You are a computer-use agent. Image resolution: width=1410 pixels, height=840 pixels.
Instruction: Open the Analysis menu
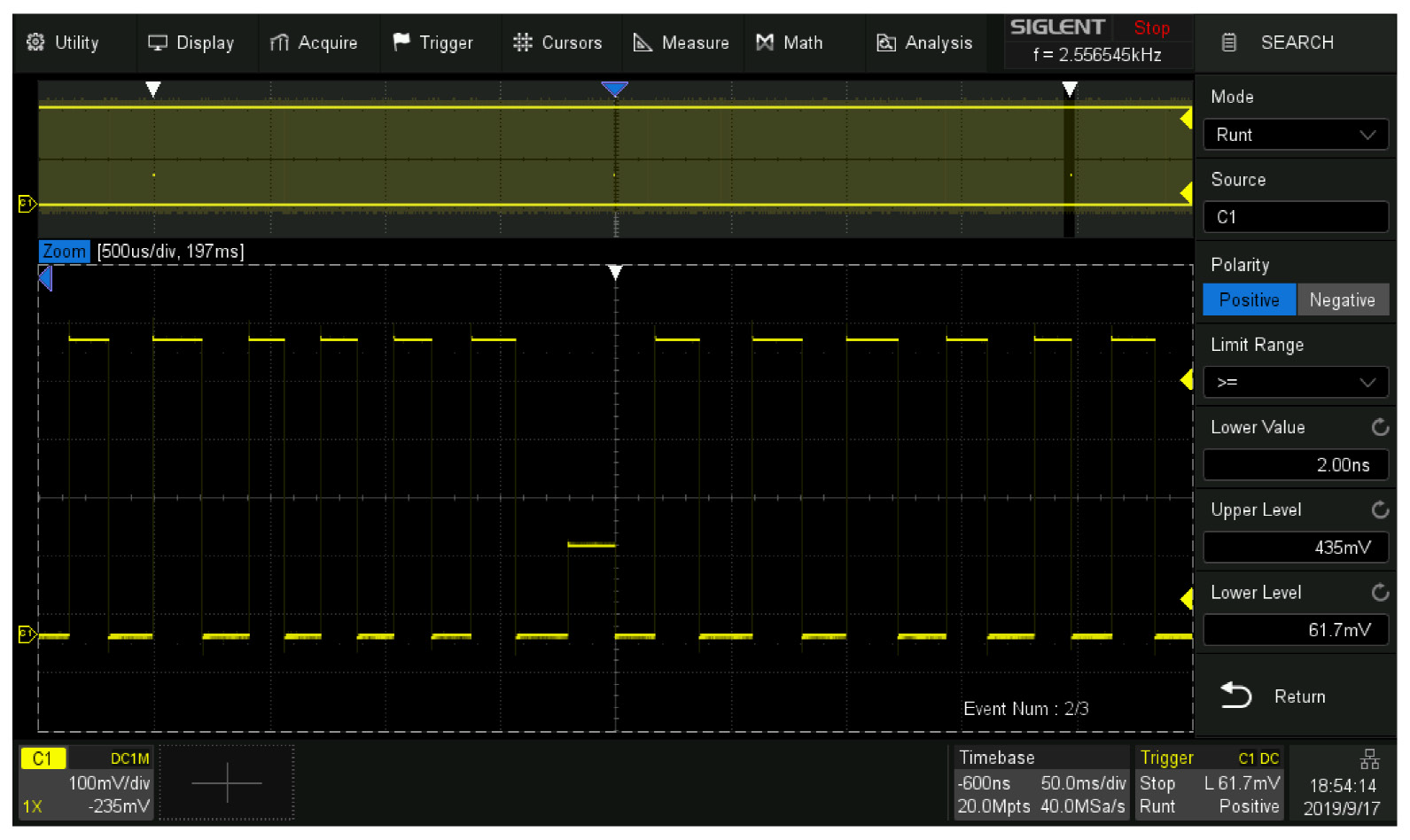pos(924,43)
